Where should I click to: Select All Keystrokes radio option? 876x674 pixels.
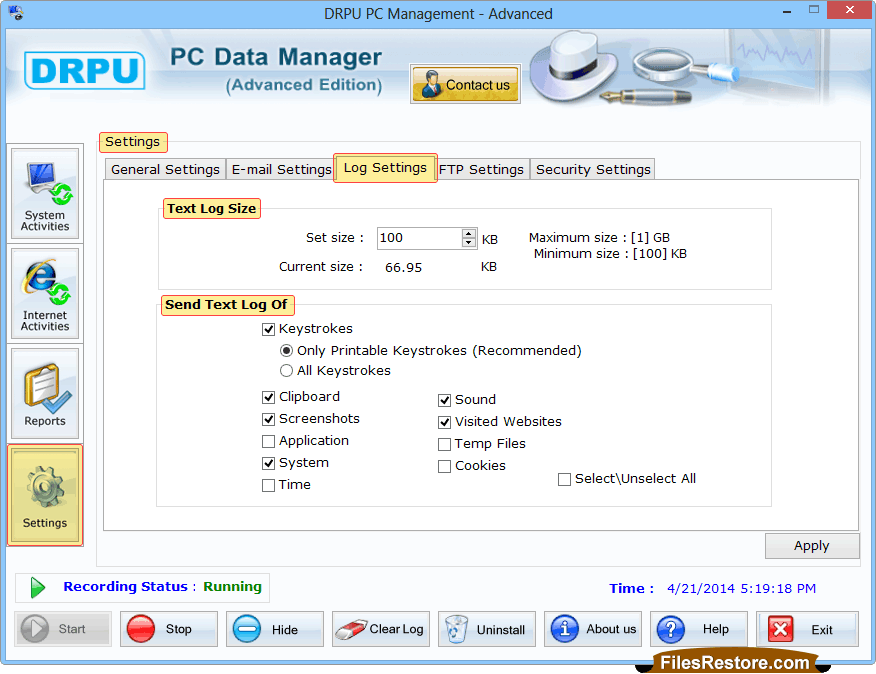(286, 371)
